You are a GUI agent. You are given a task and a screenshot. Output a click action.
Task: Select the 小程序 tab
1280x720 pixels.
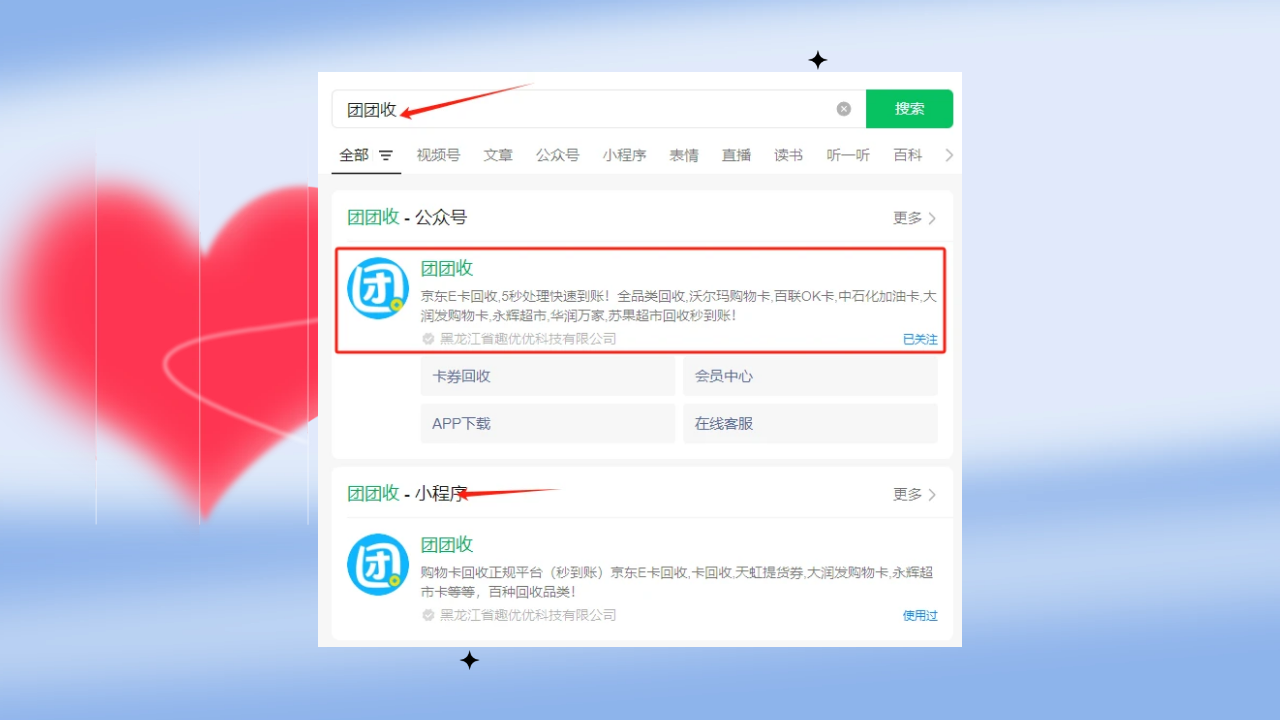click(x=624, y=155)
